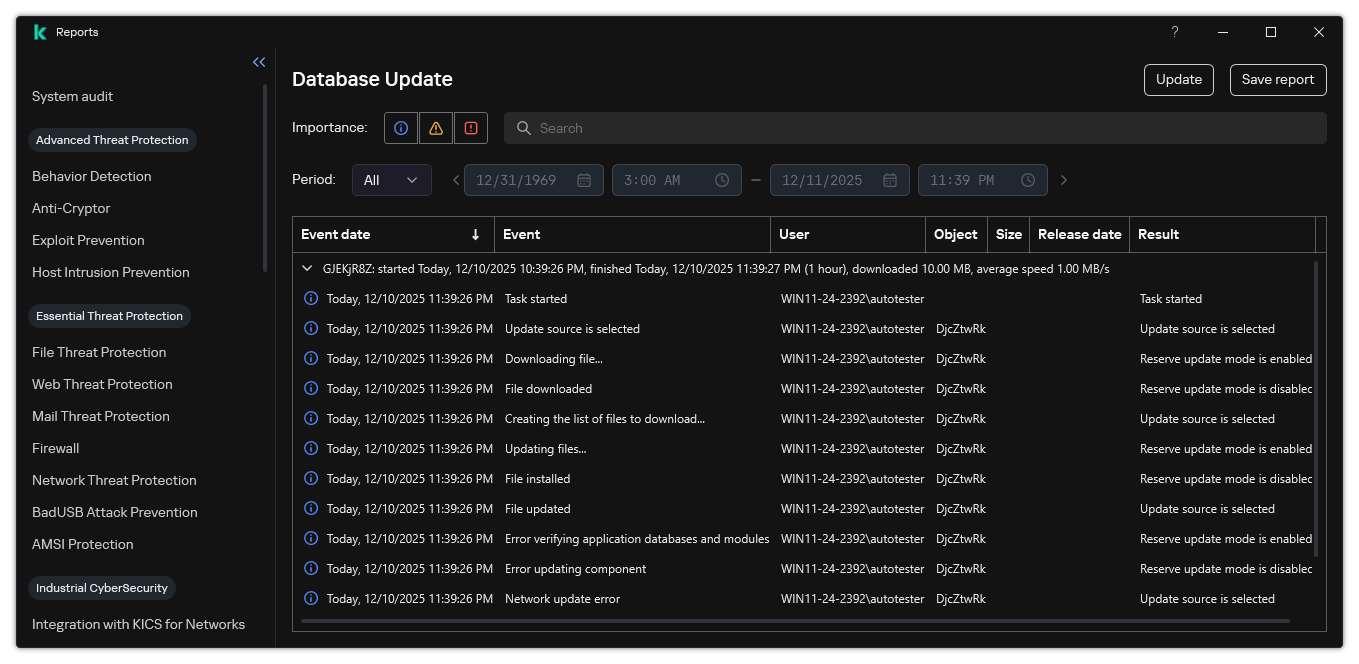
Task: Open the start date calendar picker
Action: pyautogui.click(x=583, y=180)
